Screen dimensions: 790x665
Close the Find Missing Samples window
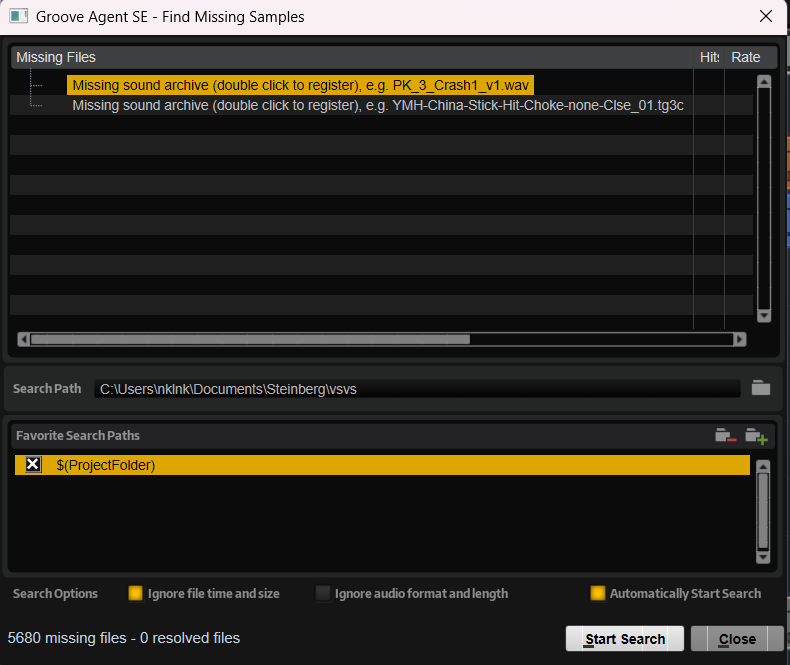tap(766, 16)
